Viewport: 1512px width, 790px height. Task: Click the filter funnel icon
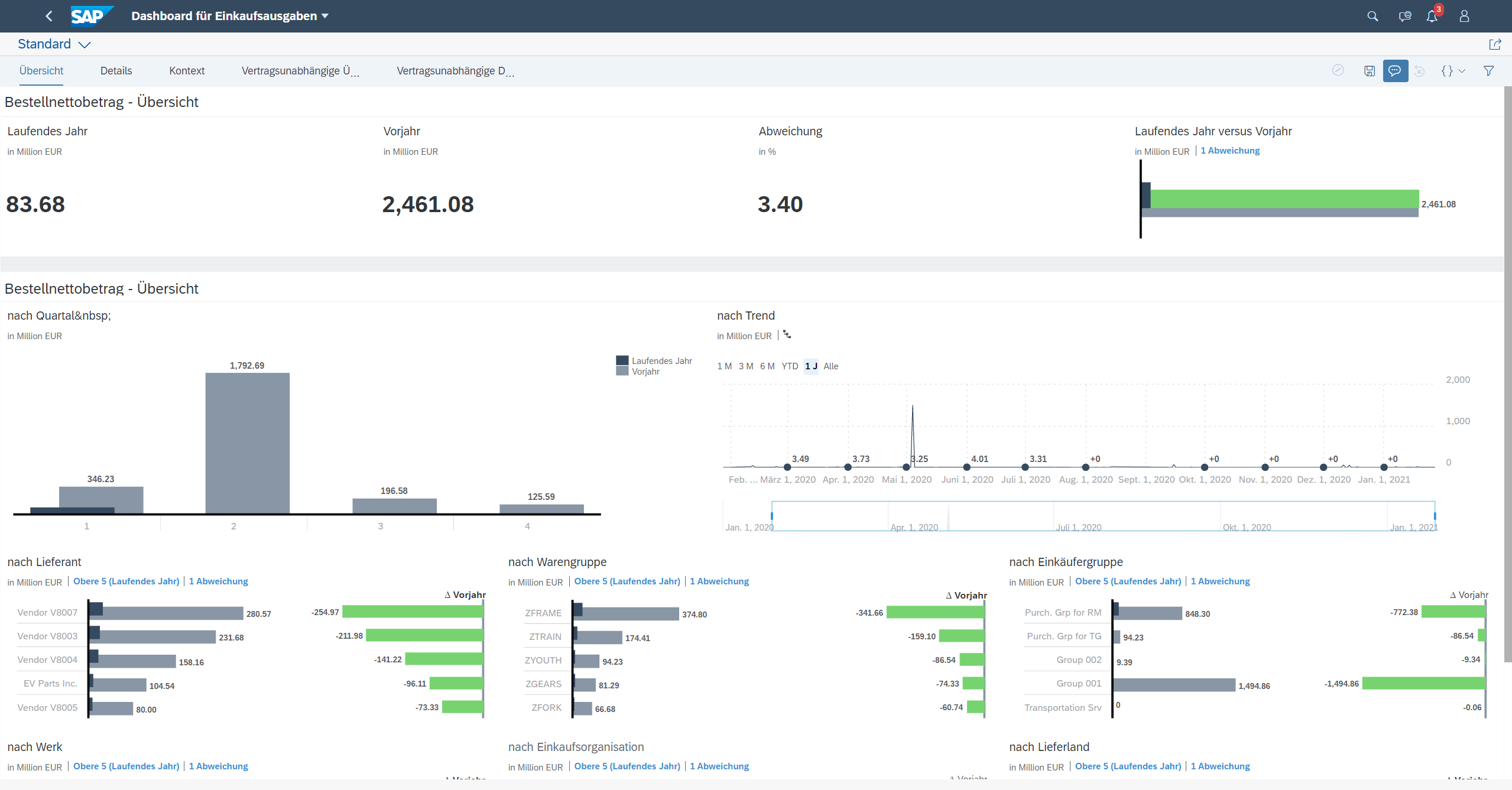[x=1489, y=71]
